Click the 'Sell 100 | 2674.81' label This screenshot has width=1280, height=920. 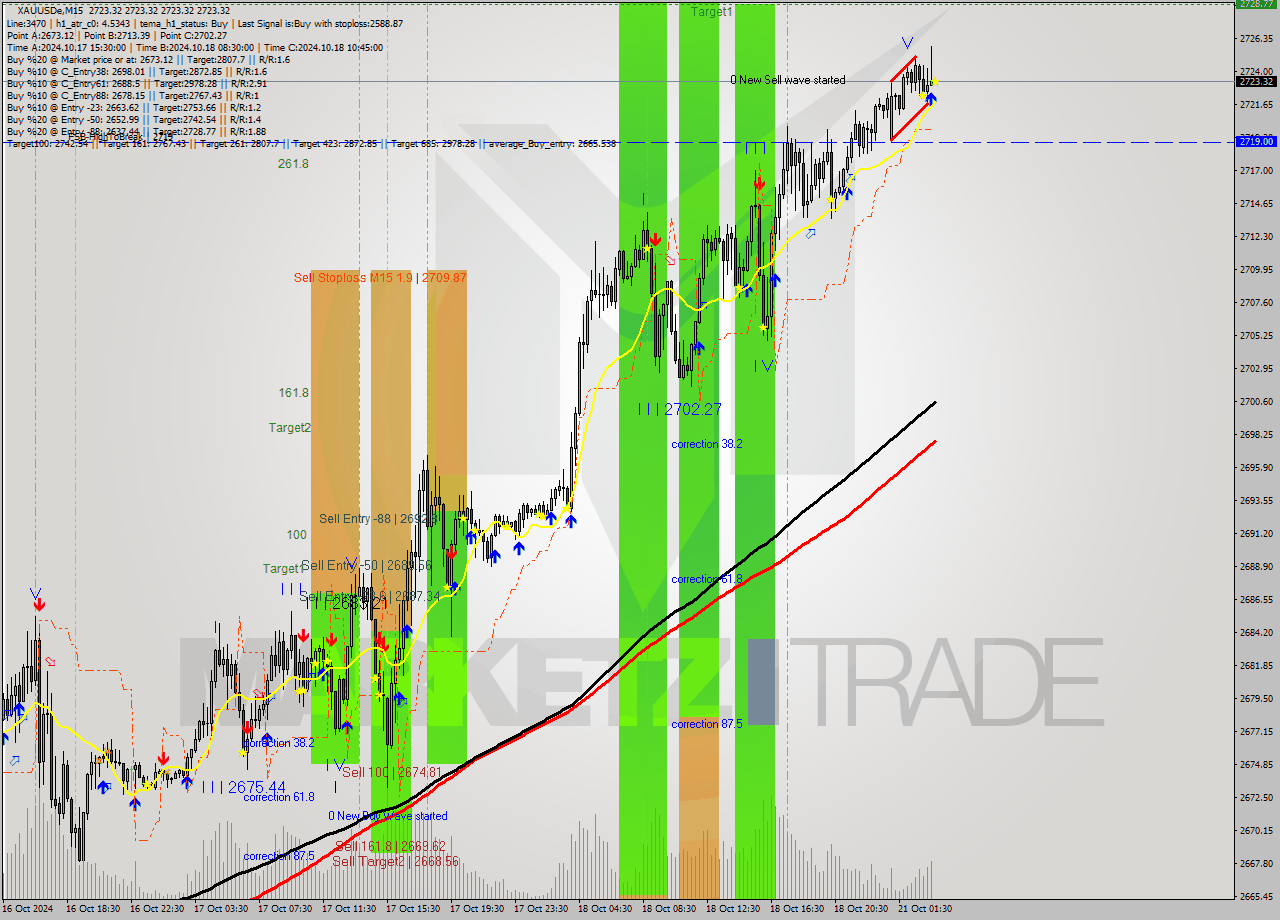coord(391,772)
